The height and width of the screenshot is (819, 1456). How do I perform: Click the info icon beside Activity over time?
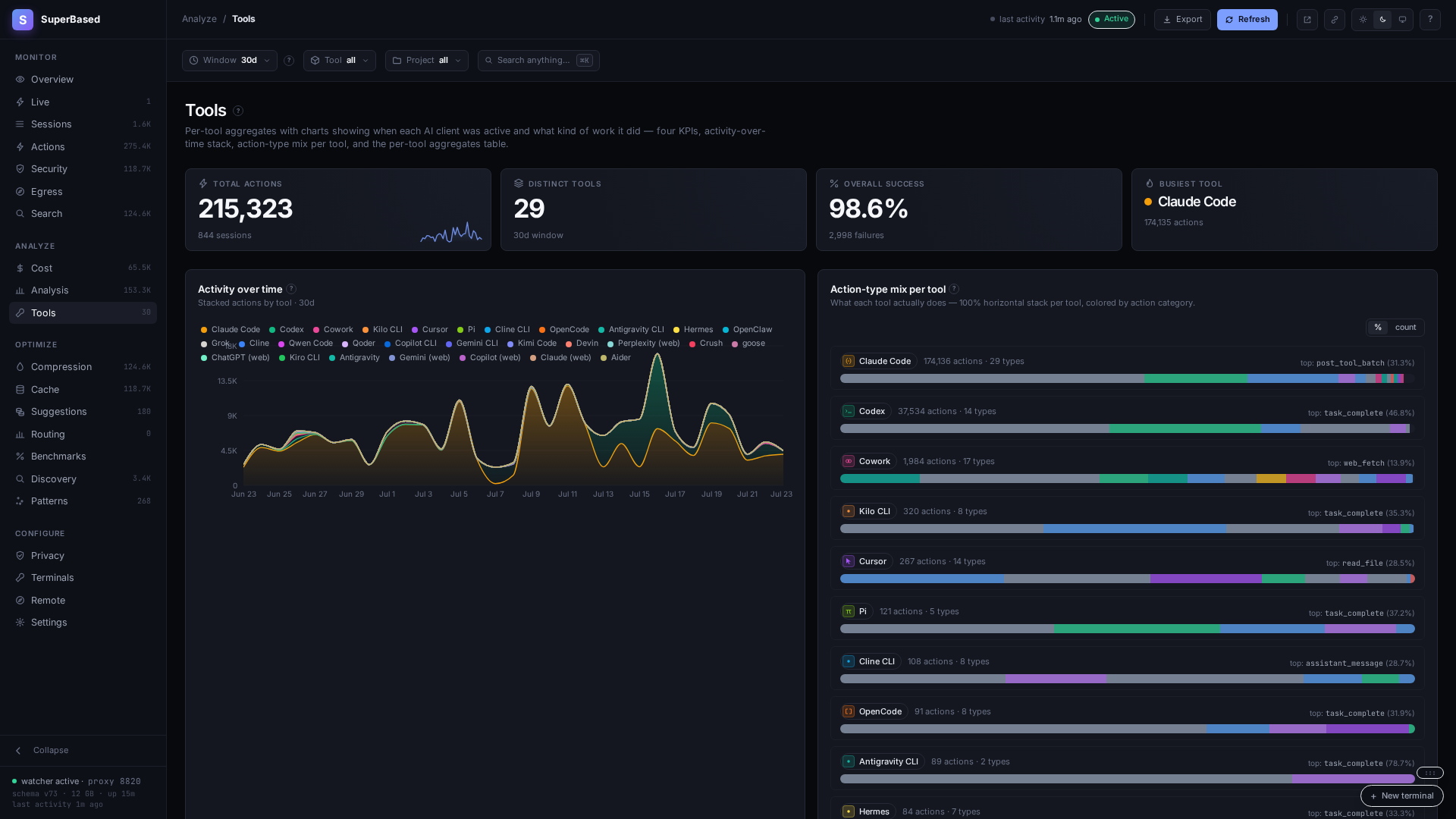pyautogui.click(x=291, y=289)
